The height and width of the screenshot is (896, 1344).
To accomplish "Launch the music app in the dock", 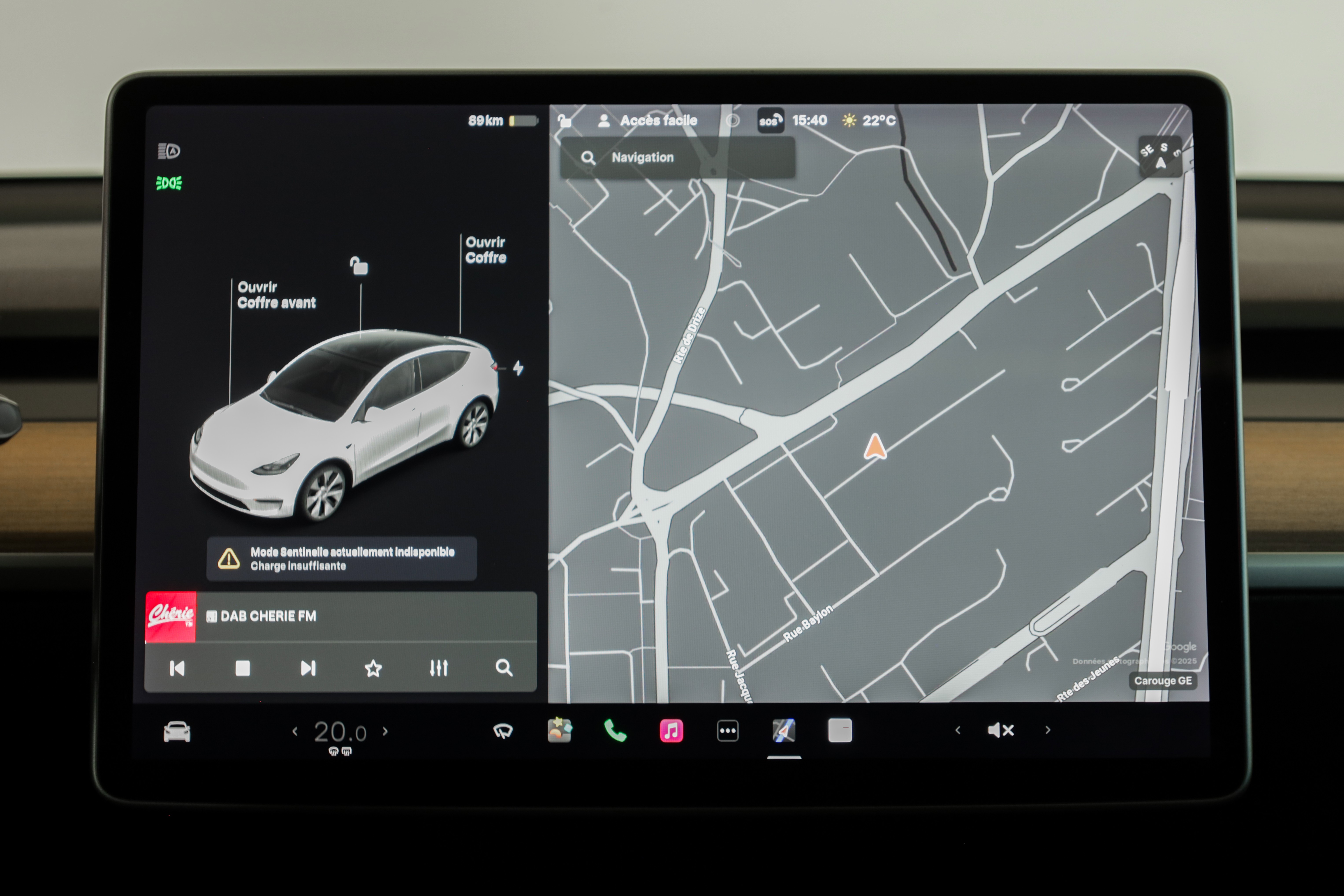I will click(671, 731).
